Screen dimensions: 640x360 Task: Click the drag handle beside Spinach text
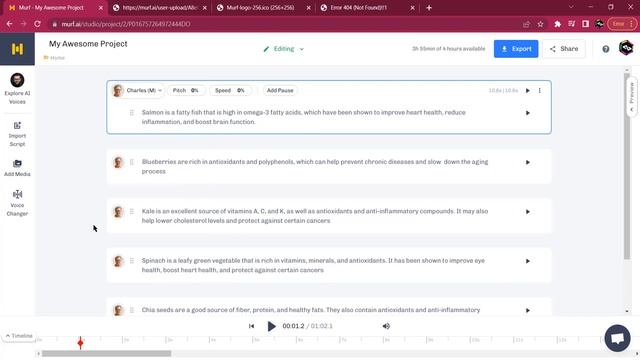coord(131,261)
